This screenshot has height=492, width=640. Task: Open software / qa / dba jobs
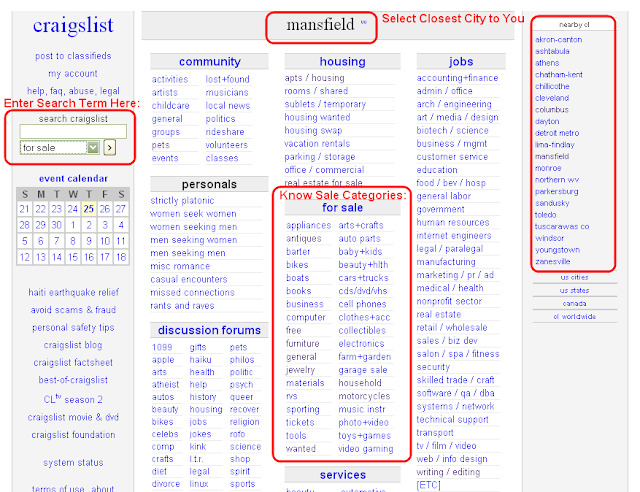pos(455,393)
